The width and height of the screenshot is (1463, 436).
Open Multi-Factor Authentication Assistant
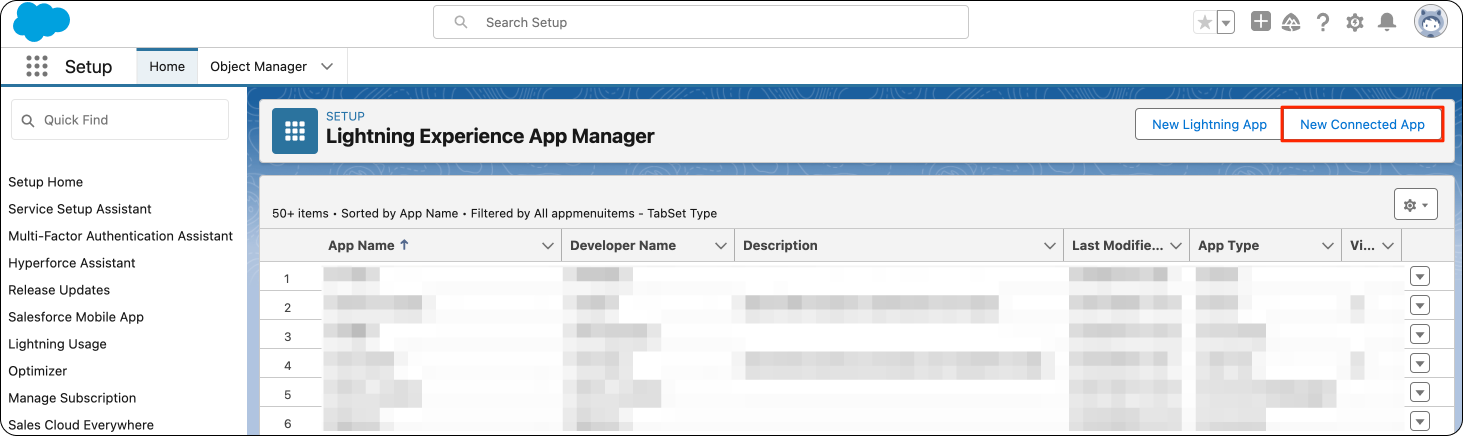pos(121,236)
